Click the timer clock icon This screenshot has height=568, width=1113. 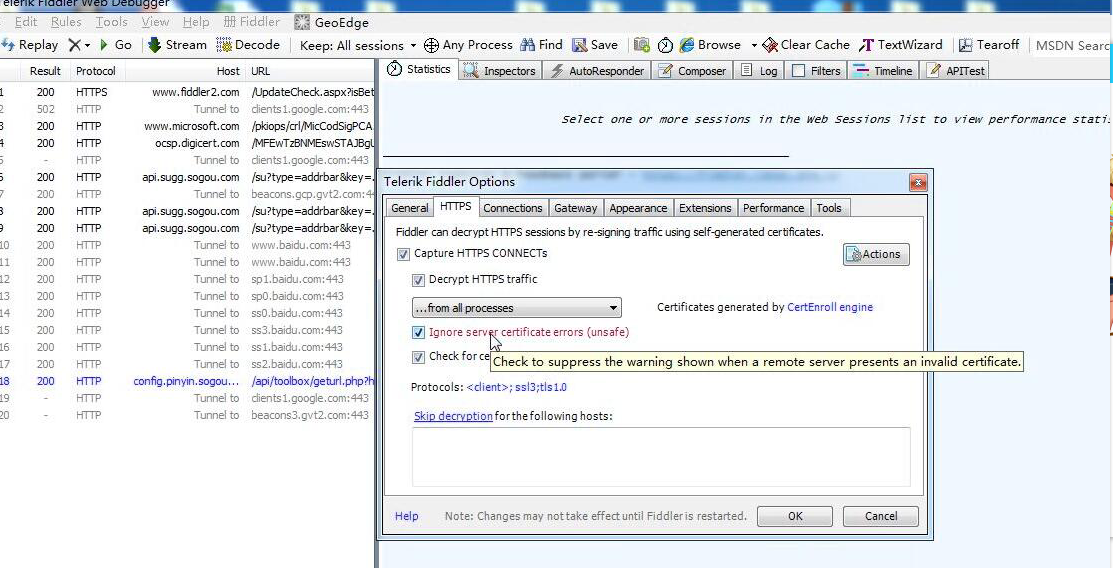pyautogui.click(x=665, y=45)
